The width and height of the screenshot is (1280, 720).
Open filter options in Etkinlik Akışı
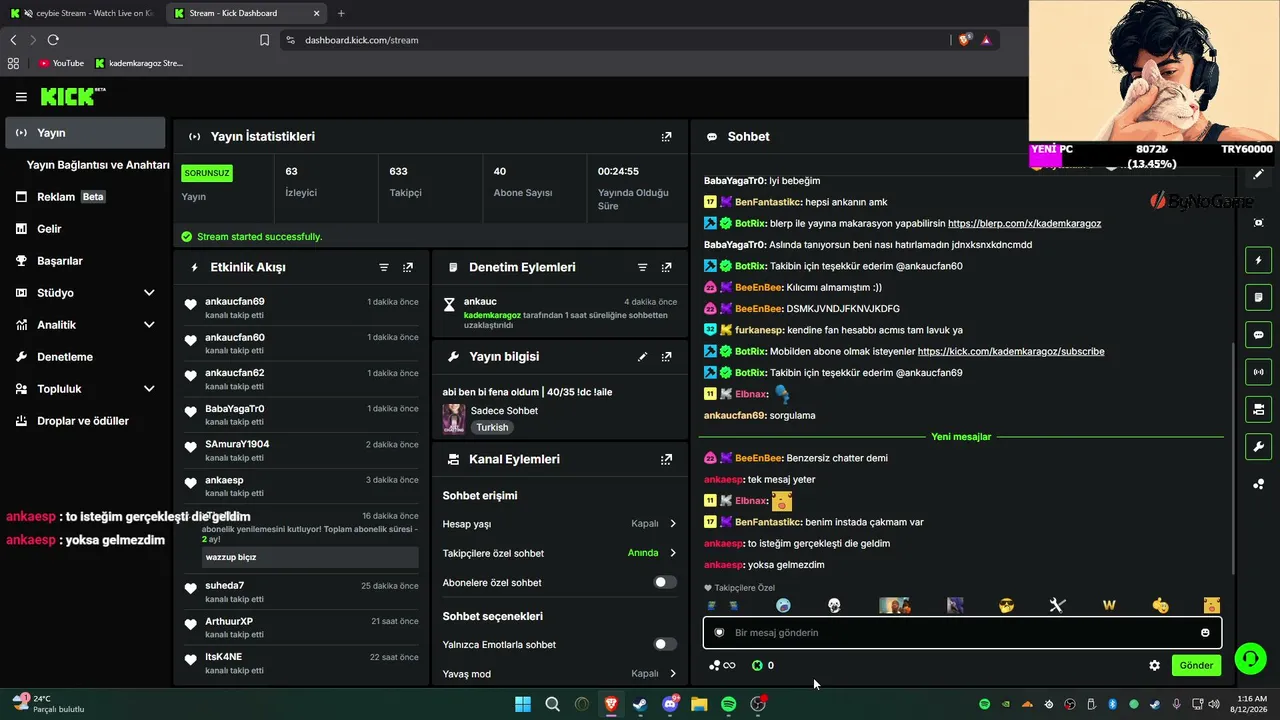point(383,267)
